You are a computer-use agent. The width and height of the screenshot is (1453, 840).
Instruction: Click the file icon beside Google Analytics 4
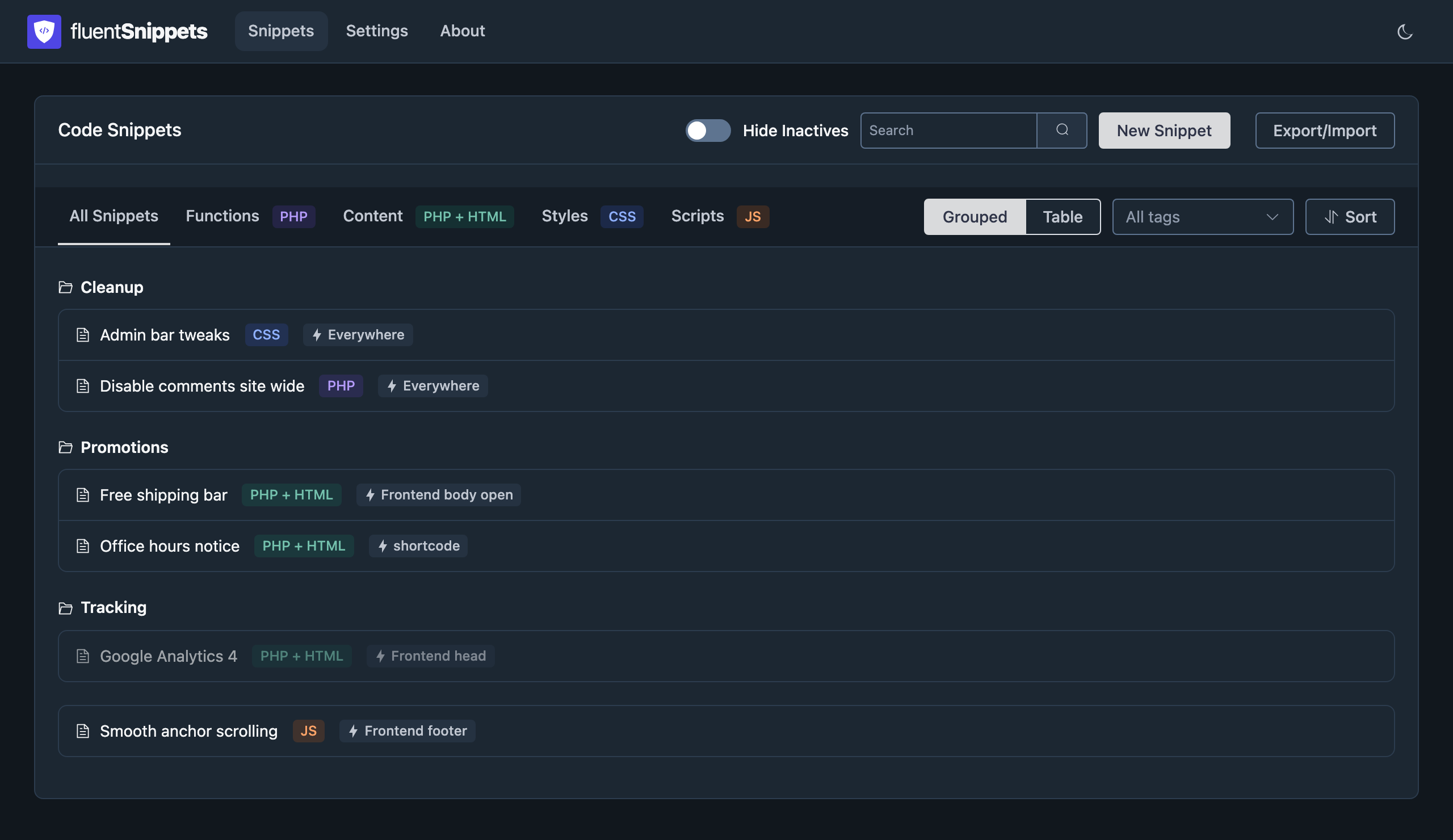[82, 656]
